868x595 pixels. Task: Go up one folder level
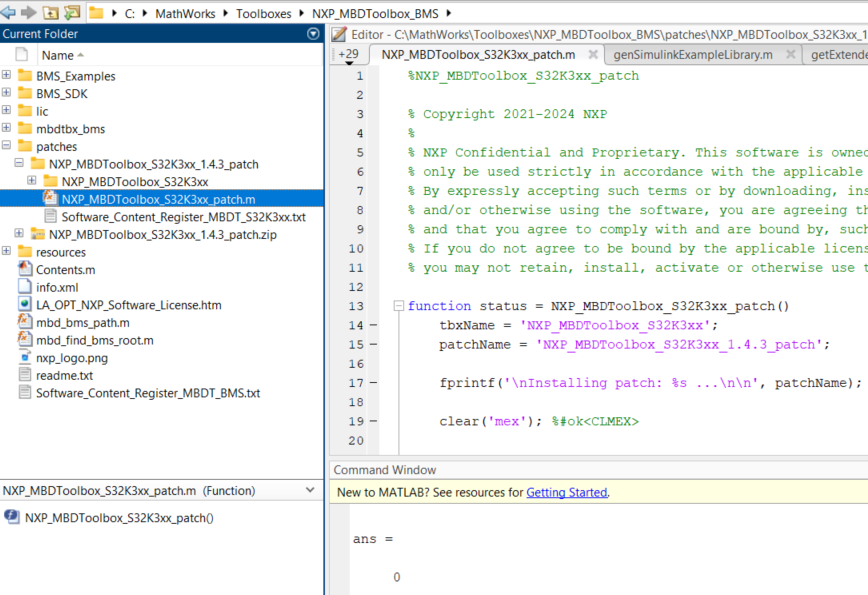pyautogui.click(x=50, y=12)
